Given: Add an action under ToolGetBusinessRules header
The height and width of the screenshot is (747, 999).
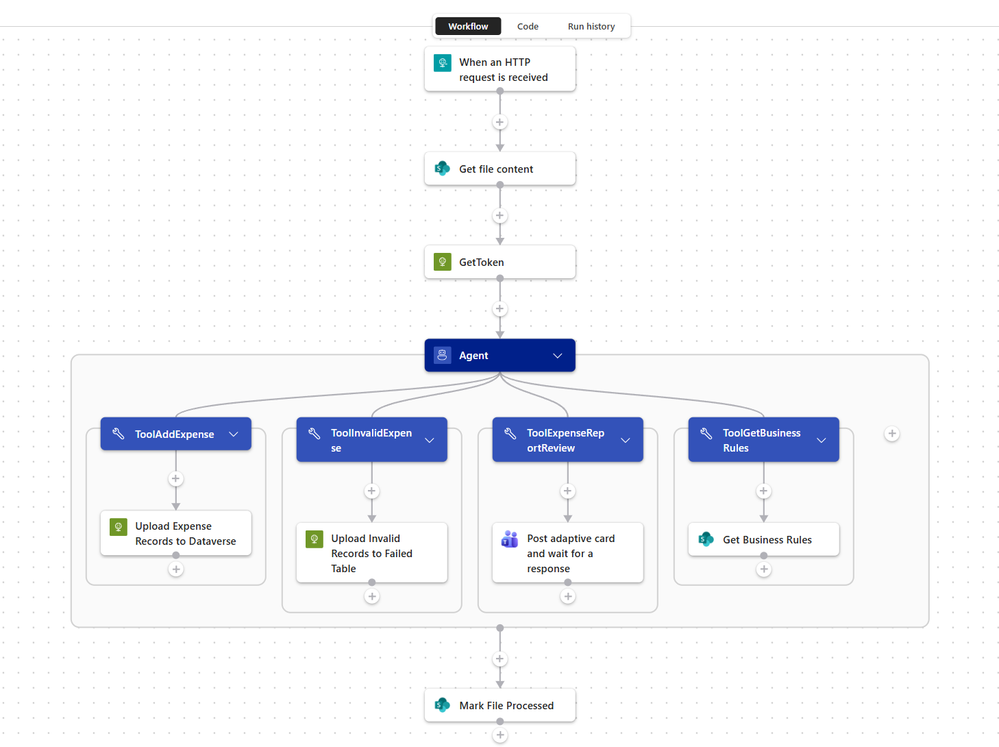Looking at the screenshot, I should click(x=763, y=491).
